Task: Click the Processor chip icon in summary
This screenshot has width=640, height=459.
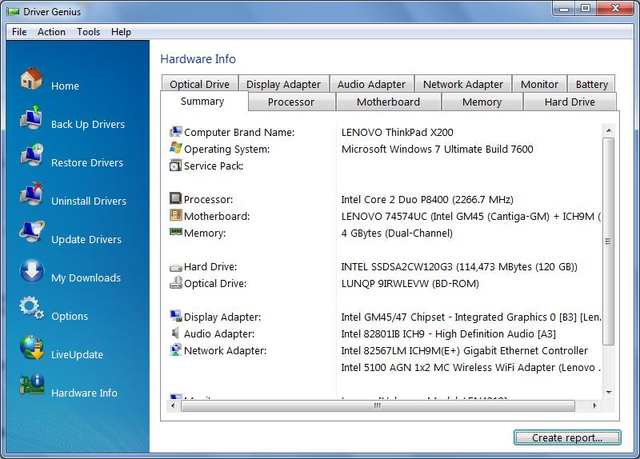Action: [x=176, y=198]
